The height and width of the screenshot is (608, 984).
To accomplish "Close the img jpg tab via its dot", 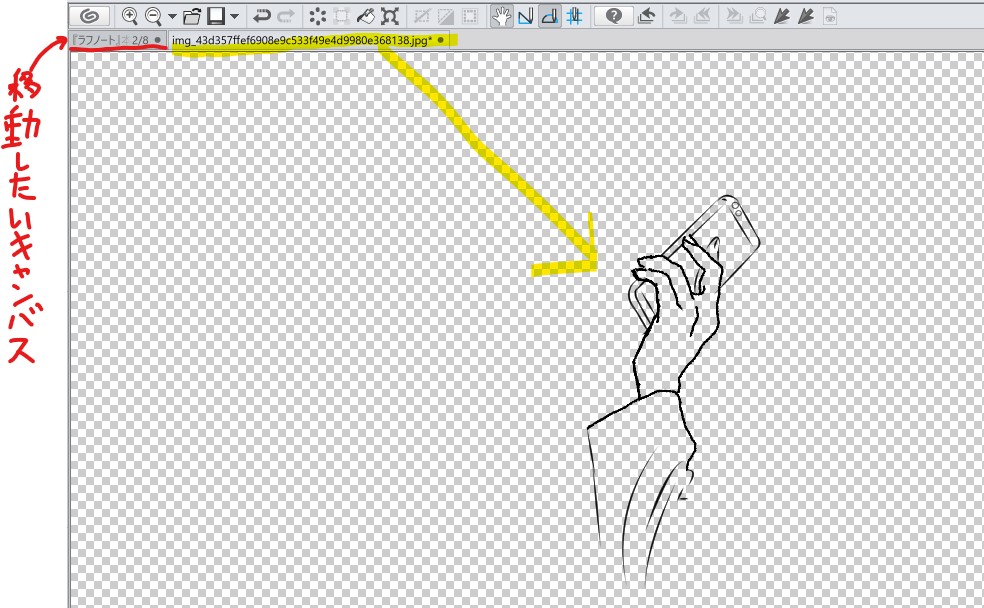I will pyautogui.click(x=441, y=40).
